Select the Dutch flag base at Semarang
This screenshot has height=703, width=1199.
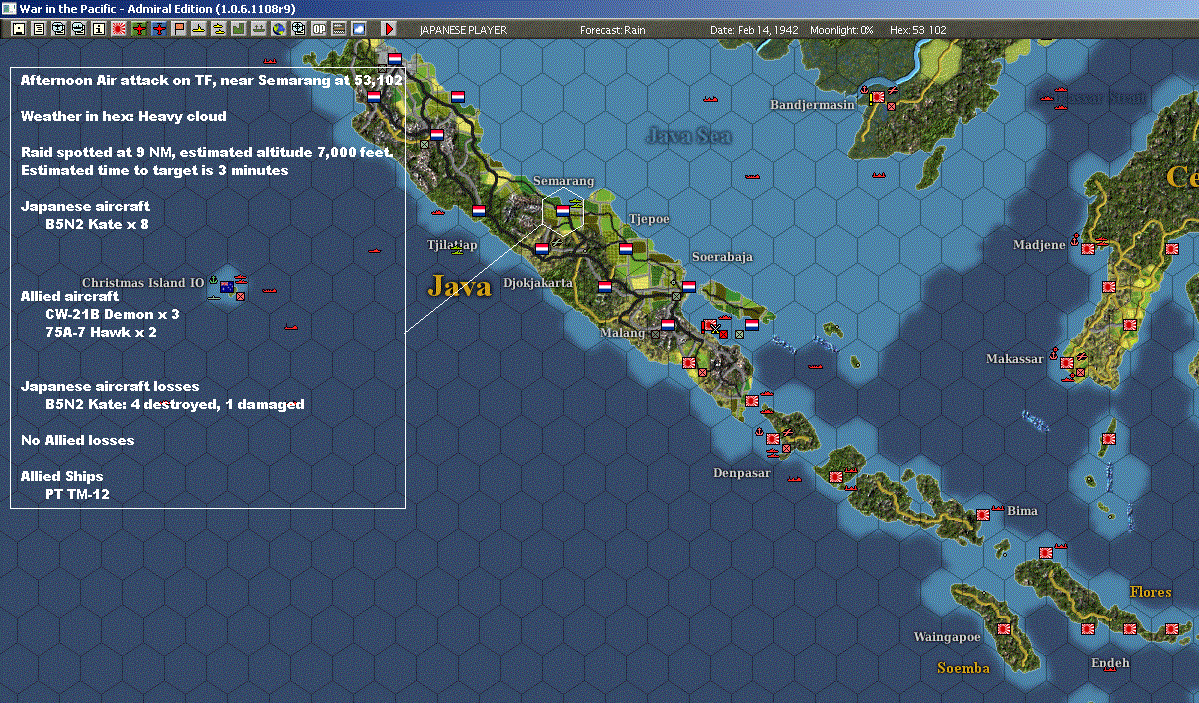point(563,210)
